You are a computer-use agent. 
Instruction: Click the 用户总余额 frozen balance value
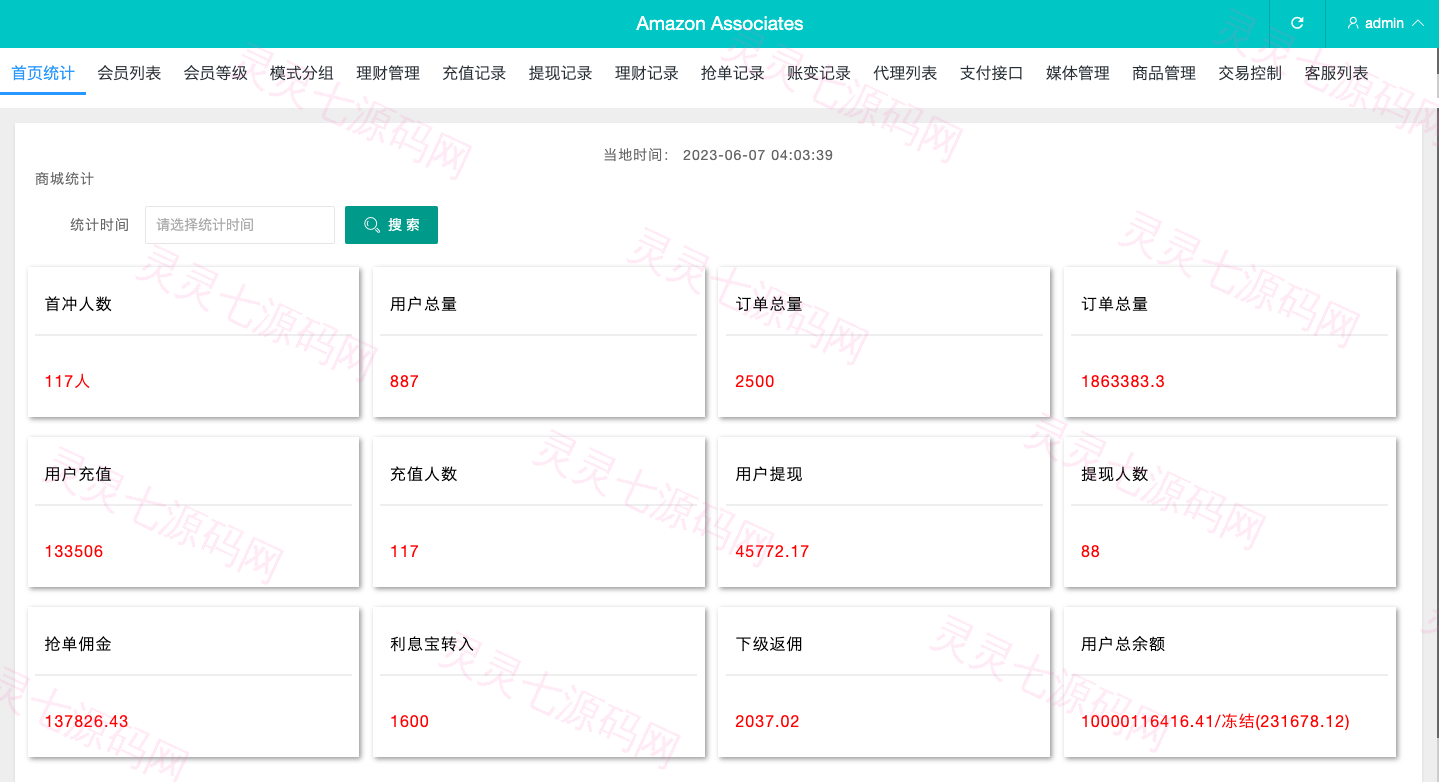point(1215,721)
